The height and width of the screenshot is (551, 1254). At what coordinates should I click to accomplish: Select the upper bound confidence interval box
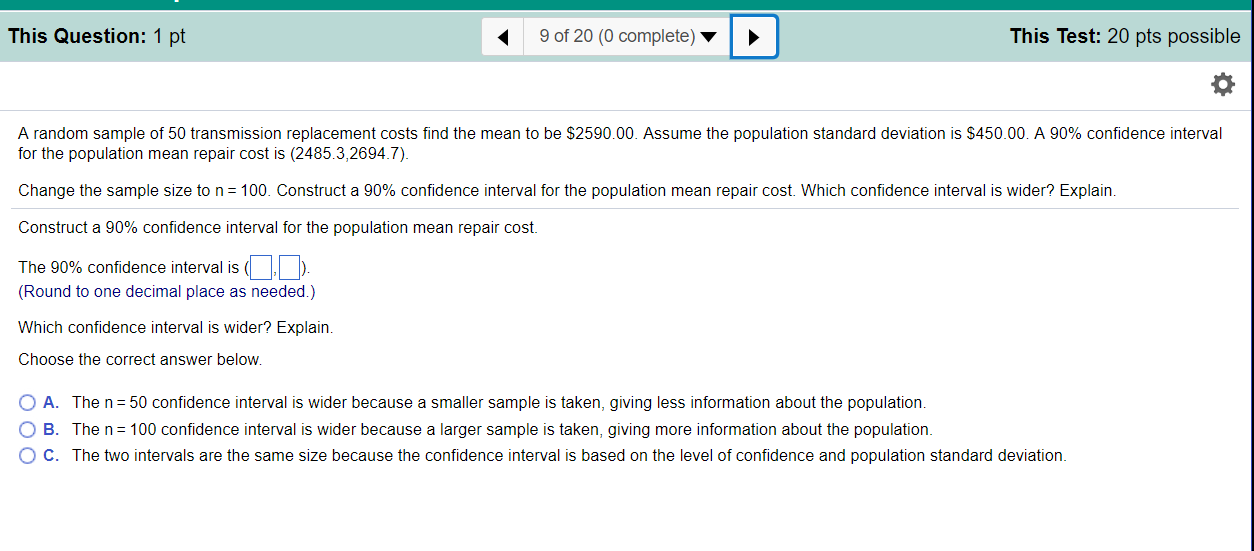tap(290, 267)
